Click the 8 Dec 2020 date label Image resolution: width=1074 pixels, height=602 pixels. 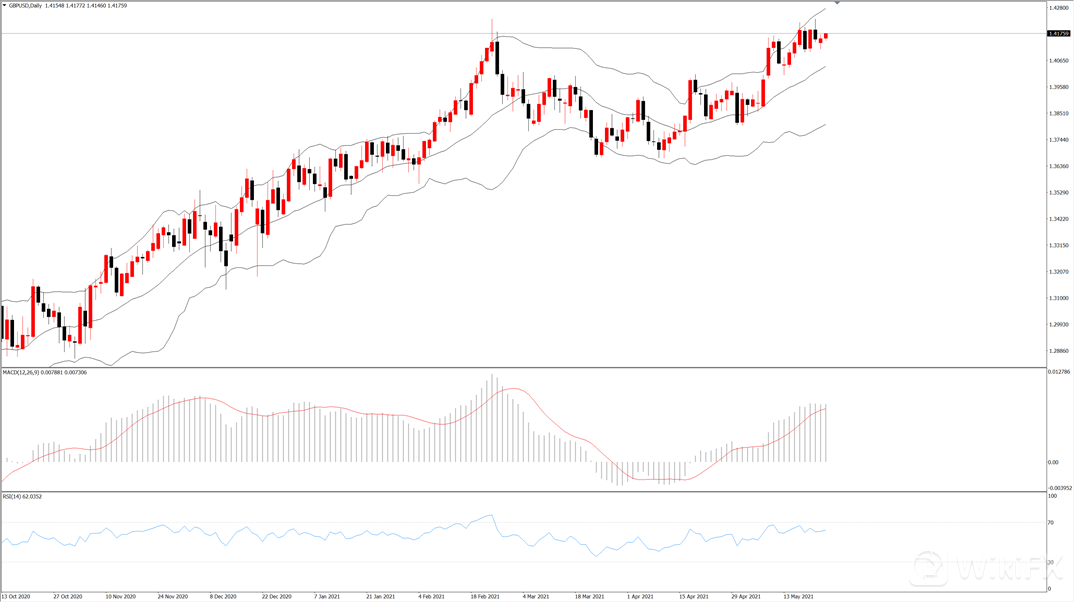tap(223, 596)
